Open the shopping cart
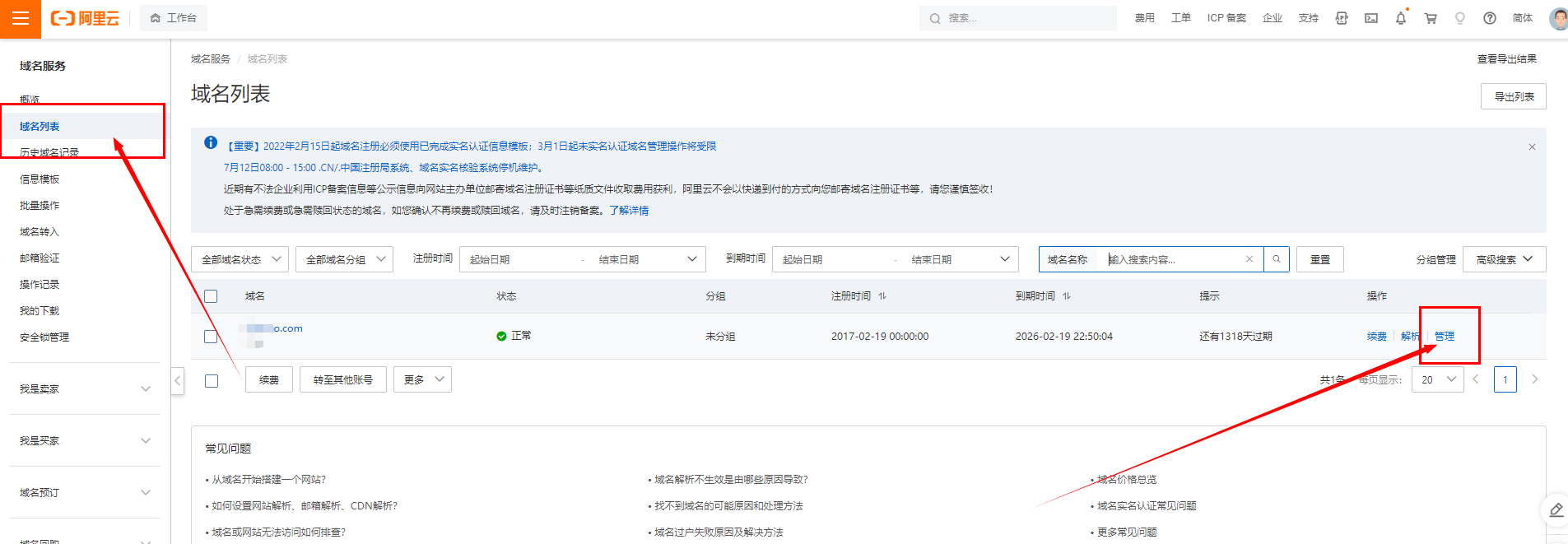1568x544 pixels. point(1431,18)
